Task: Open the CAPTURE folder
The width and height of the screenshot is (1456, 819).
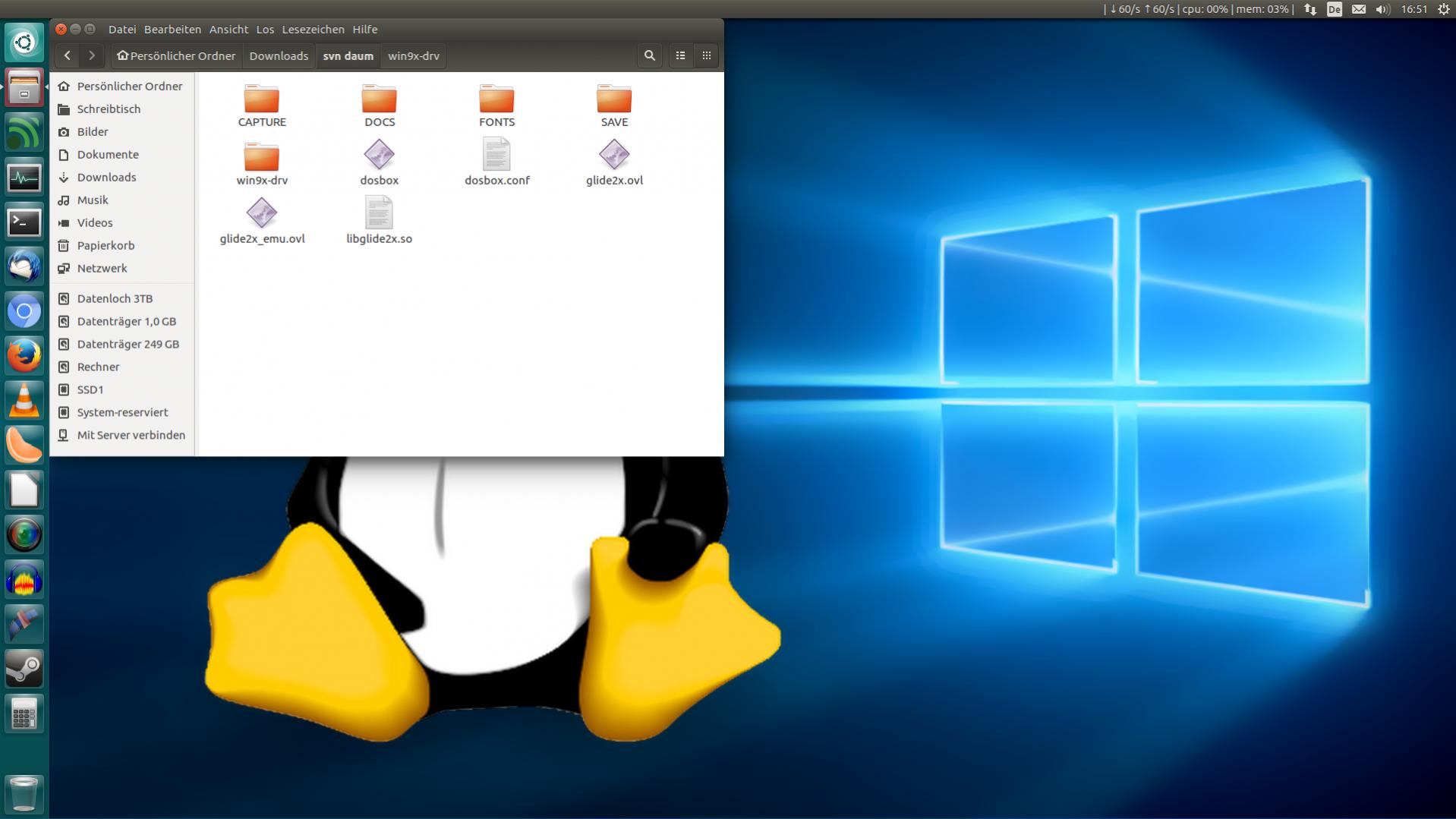Action: click(x=262, y=106)
